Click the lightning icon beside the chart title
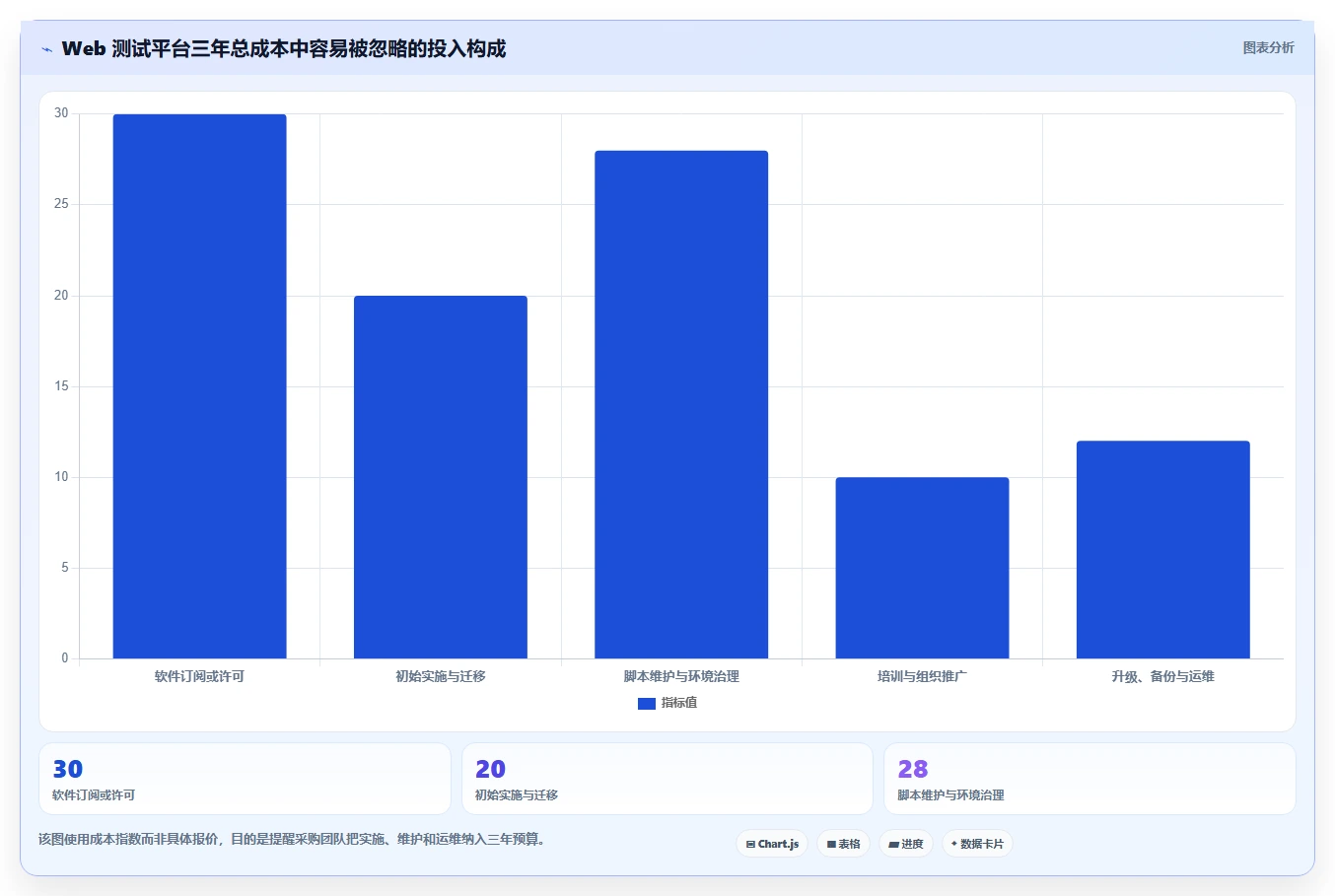Screen dimensions: 1335x896 [x=46, y=49]
